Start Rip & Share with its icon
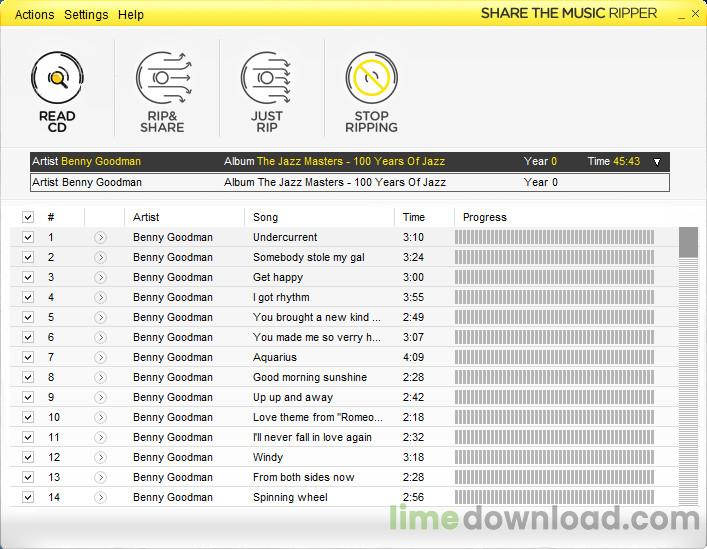707x549 pixels. (x=163, y=78)
